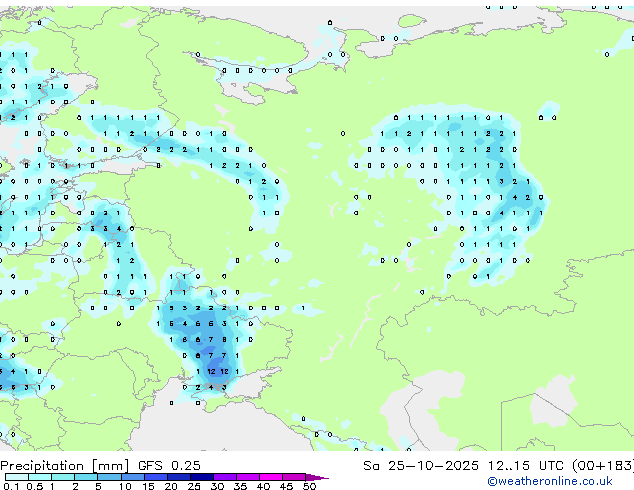
Task: Click the 'GFS 0.25' model label
Action: tap(169, 465)
